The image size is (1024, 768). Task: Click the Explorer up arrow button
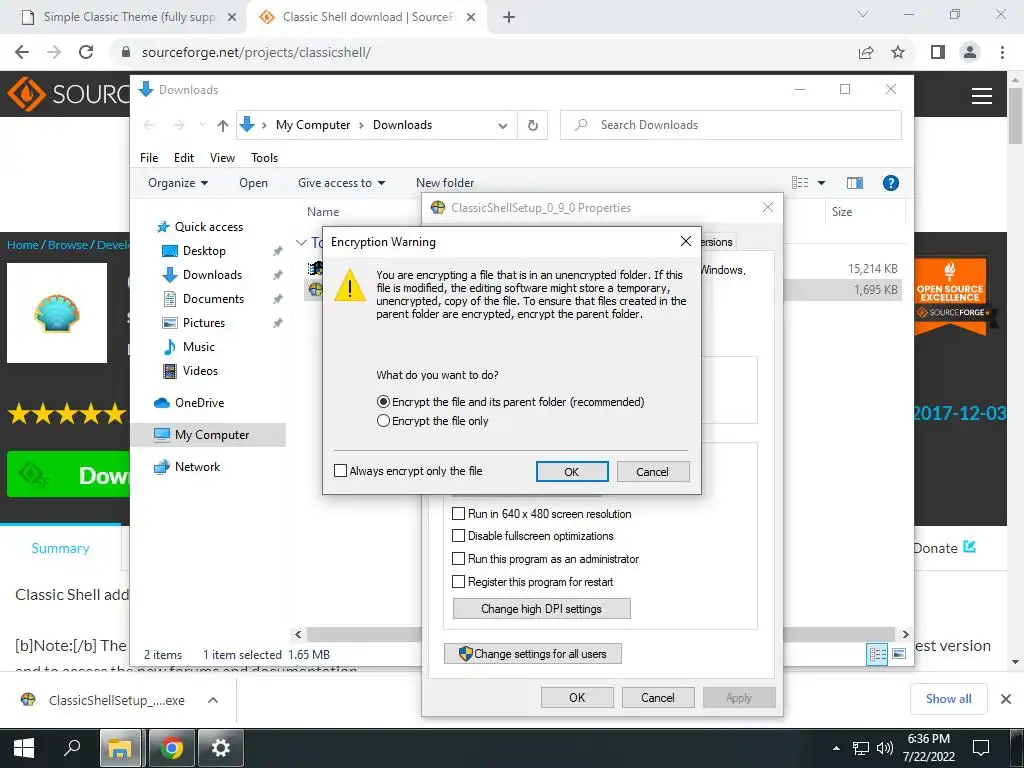(223, 125)
